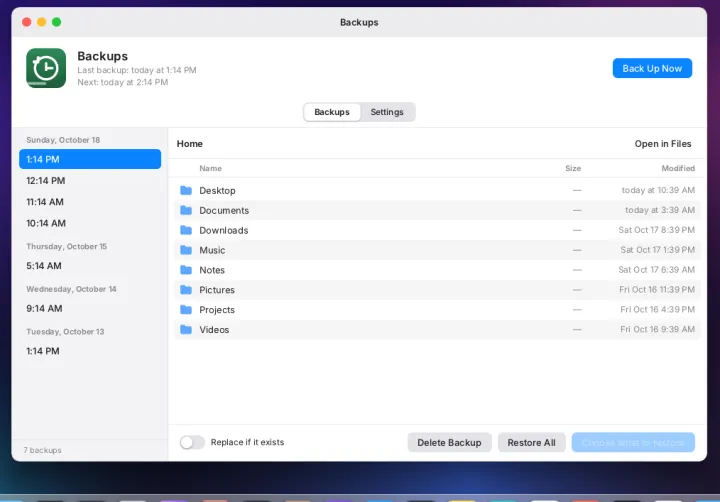This screenshot has height=502, width=720.
Task: Select the Backups tab
Action: click(332, 112)
